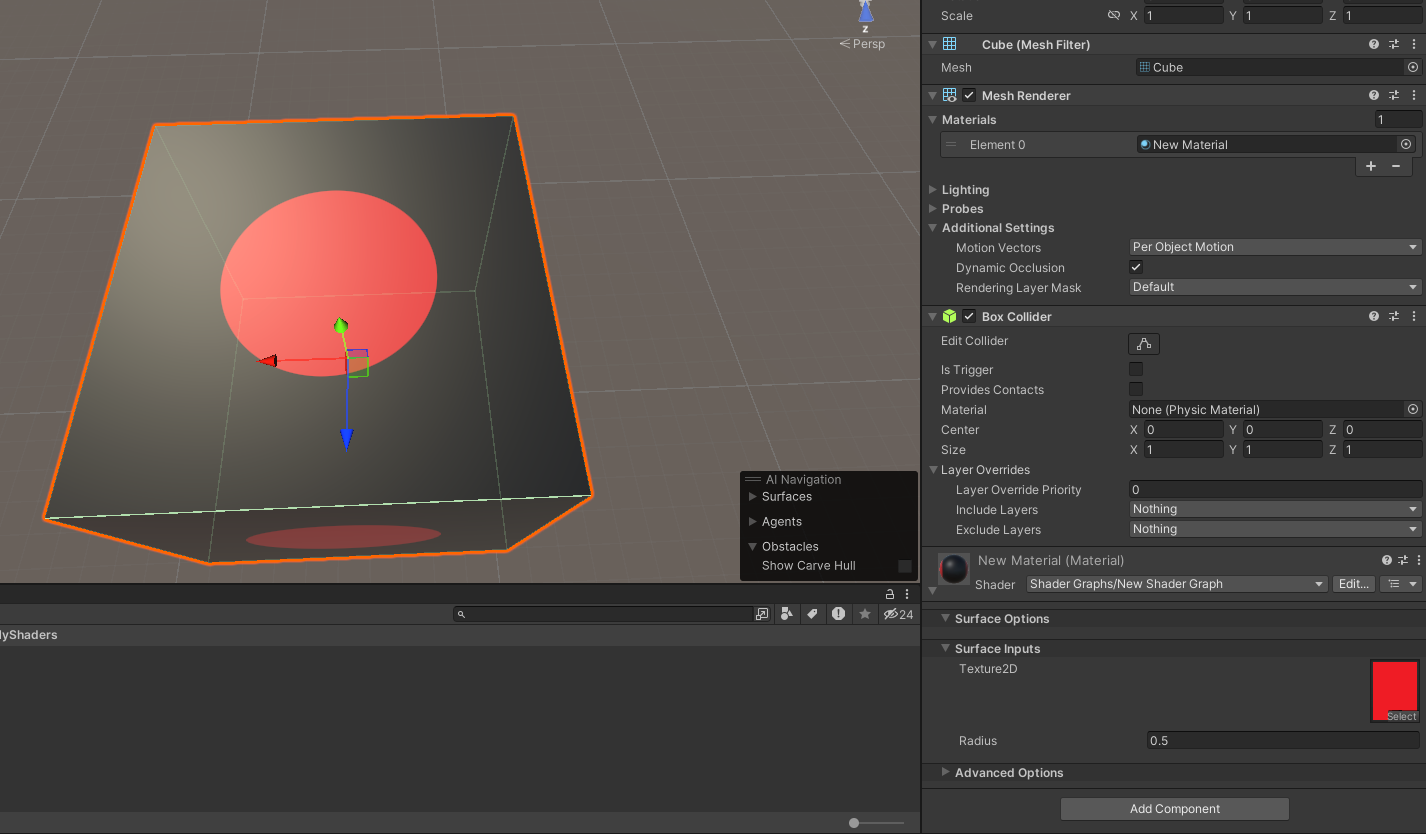
Task: Click the shader Edit... button
Action: click(1354, 584)
